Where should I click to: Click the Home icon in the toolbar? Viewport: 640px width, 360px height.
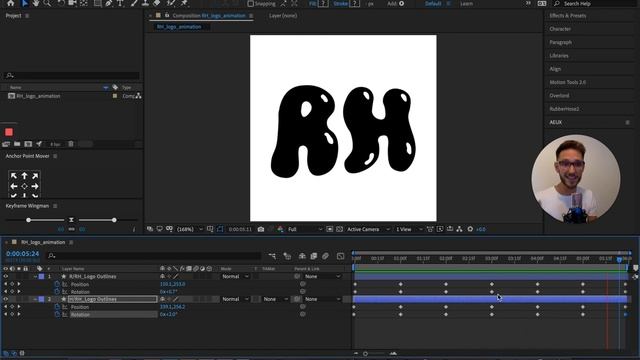coord(11,3)
